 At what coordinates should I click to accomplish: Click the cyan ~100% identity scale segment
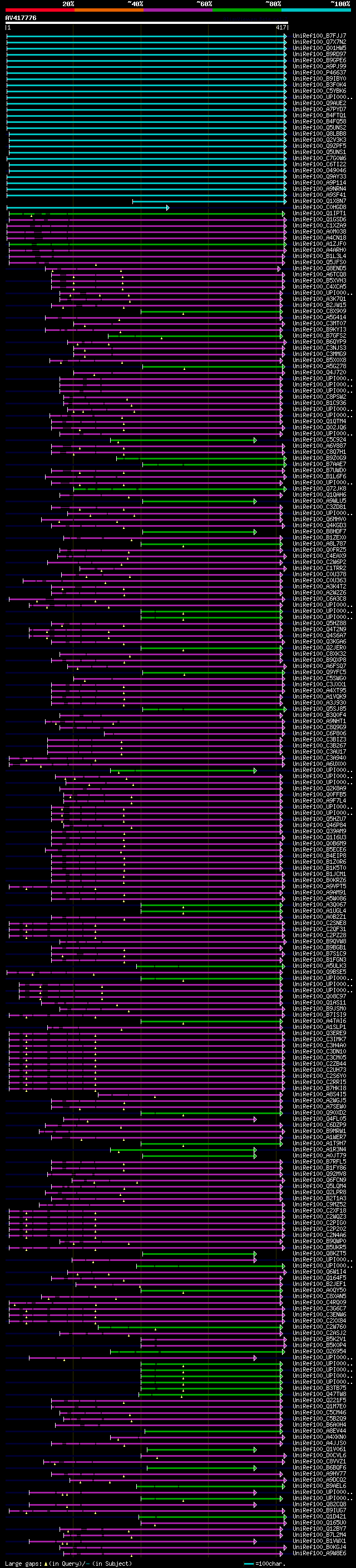point(316,10)
